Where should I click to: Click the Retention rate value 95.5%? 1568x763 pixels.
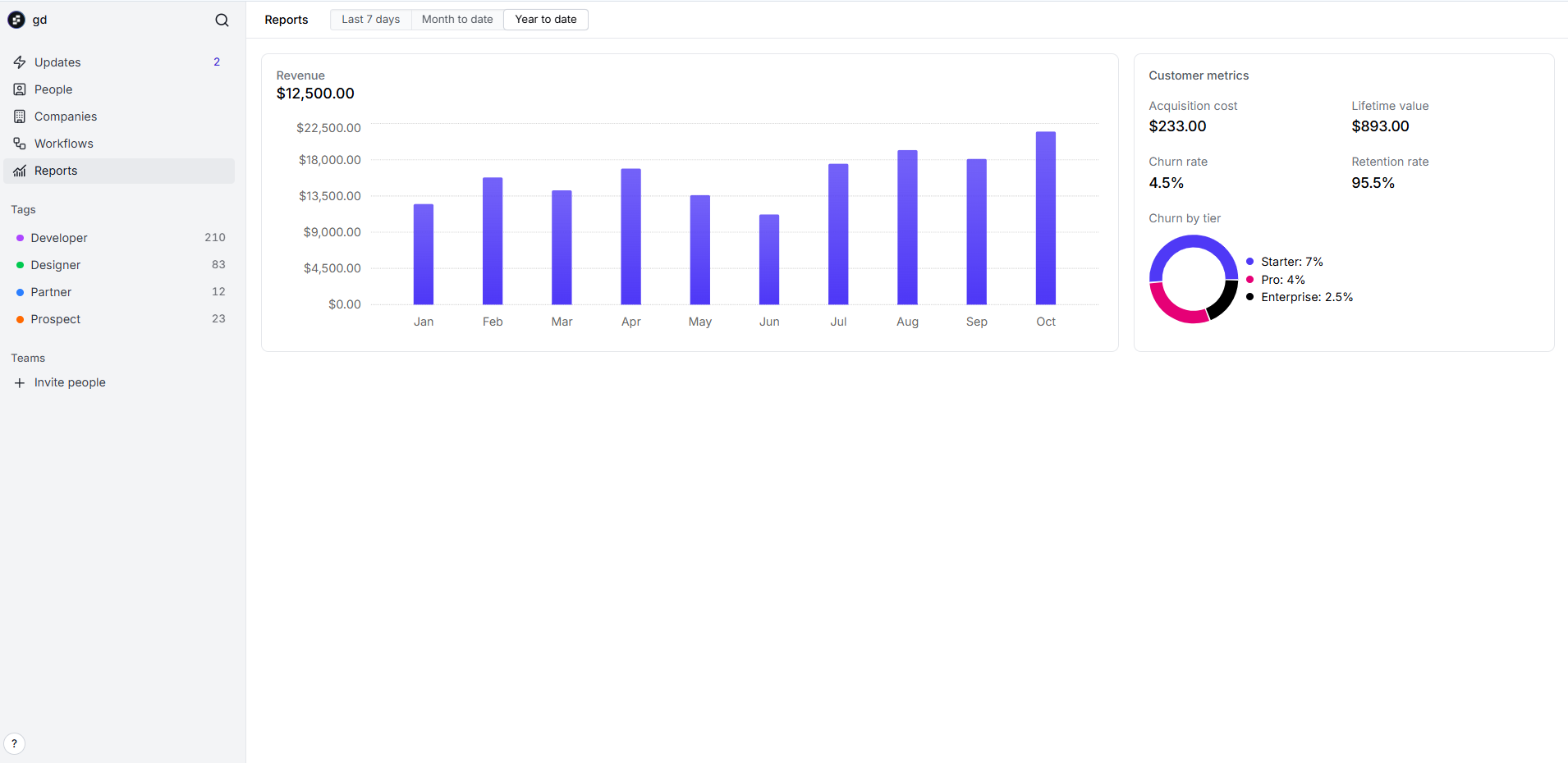[1373, 183]
